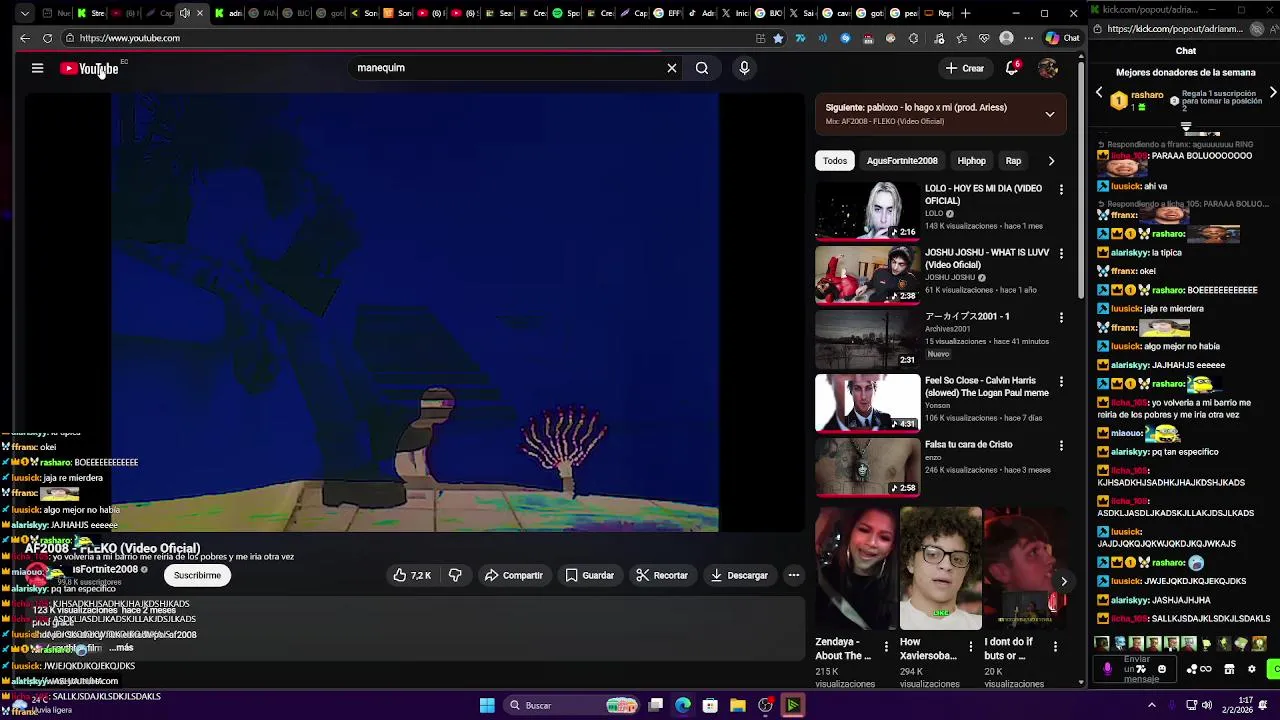The height and width of the screenshot is (720, 1280).
Task: Like the video with 7,2 K
Action: point(412,575)
